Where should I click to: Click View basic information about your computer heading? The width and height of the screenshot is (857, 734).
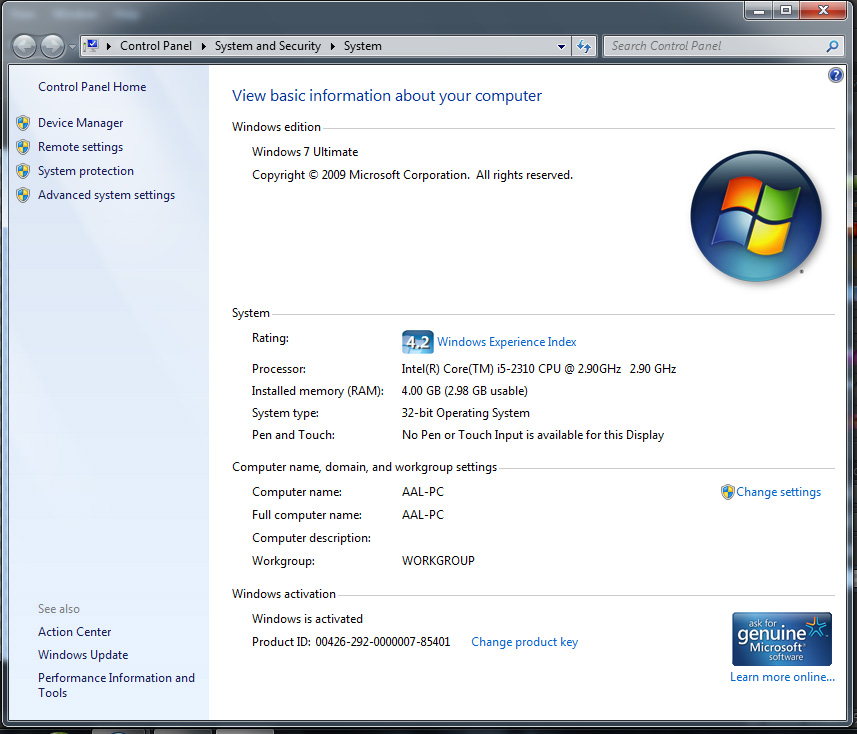click(x=387, y=96)
